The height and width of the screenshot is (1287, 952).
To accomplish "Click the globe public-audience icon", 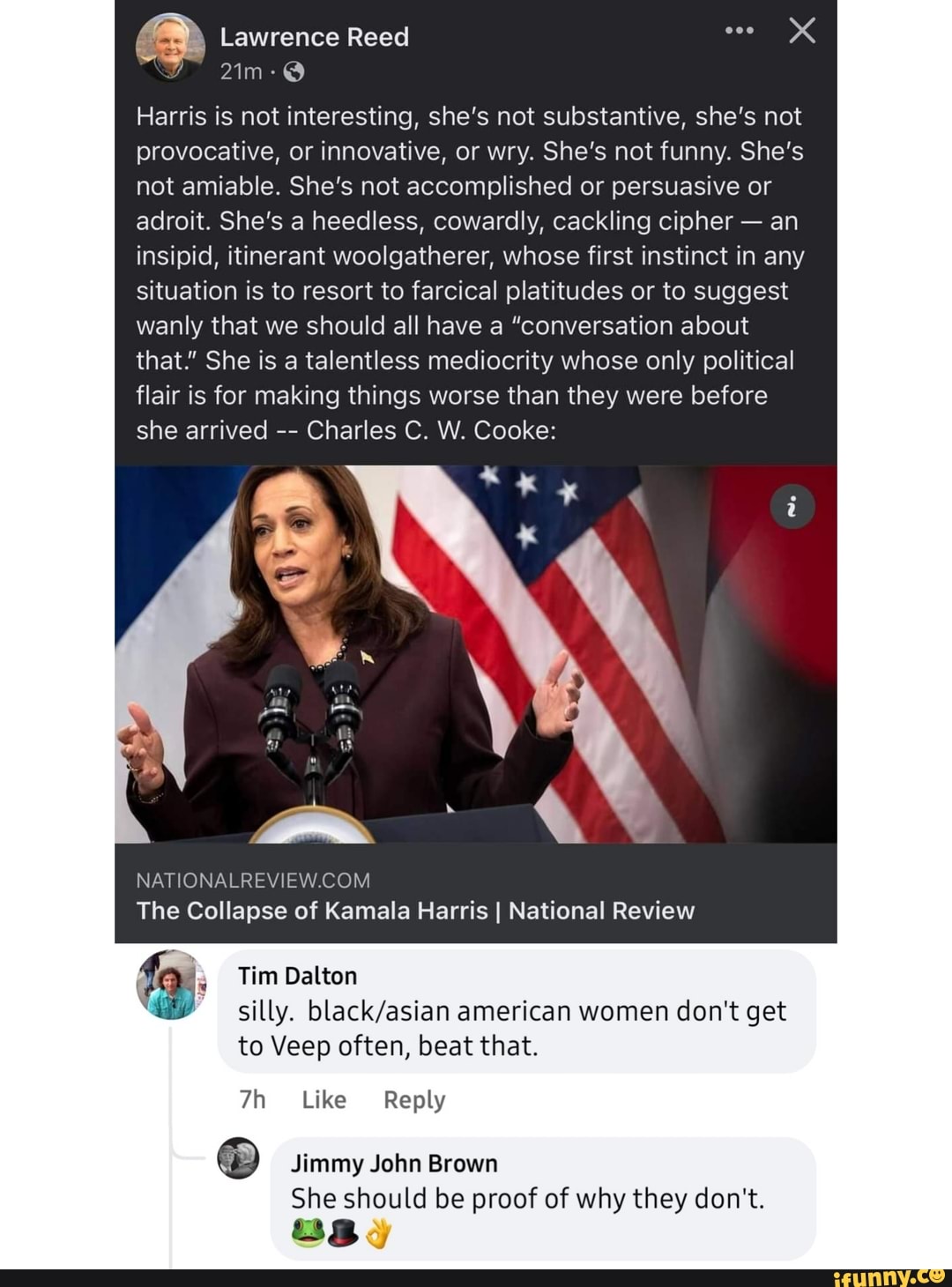I will point(294,72).
